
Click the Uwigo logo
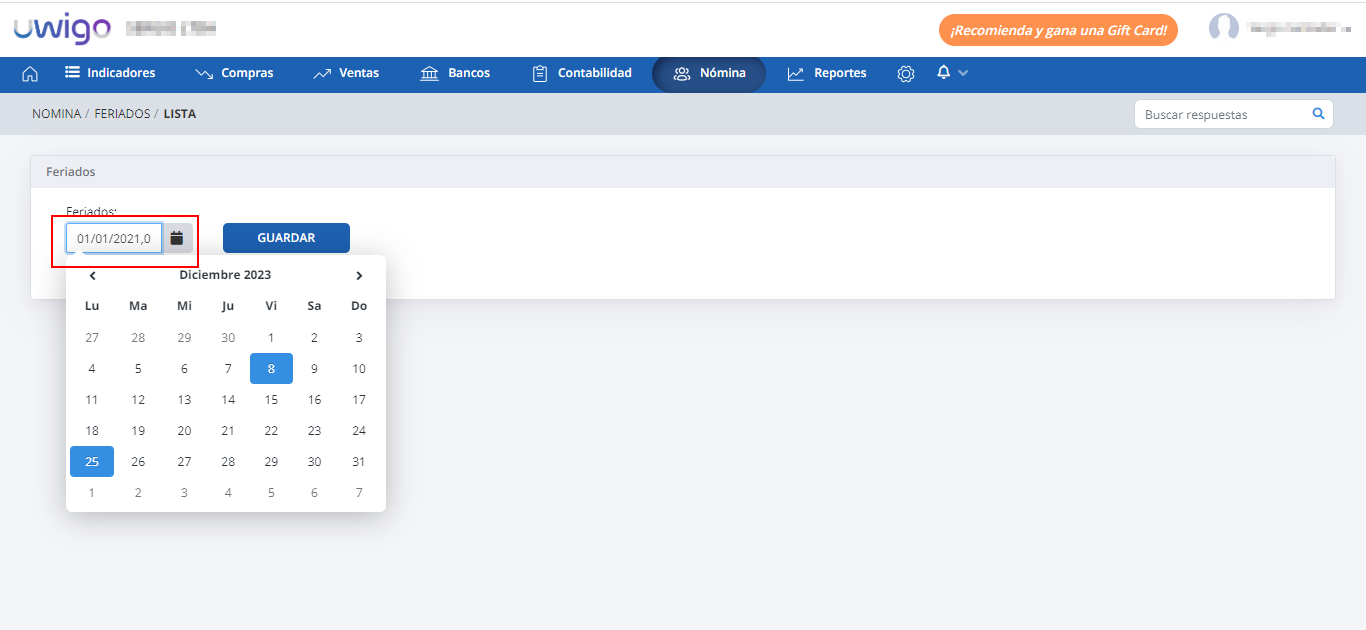[x=62, y=29]
